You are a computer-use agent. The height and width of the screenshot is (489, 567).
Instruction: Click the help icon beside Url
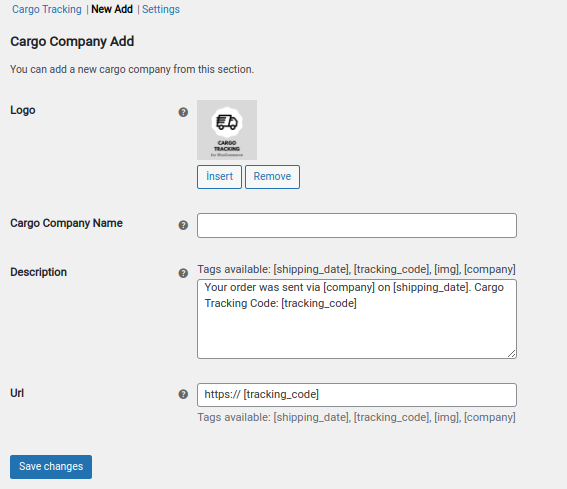pos(183,394)
